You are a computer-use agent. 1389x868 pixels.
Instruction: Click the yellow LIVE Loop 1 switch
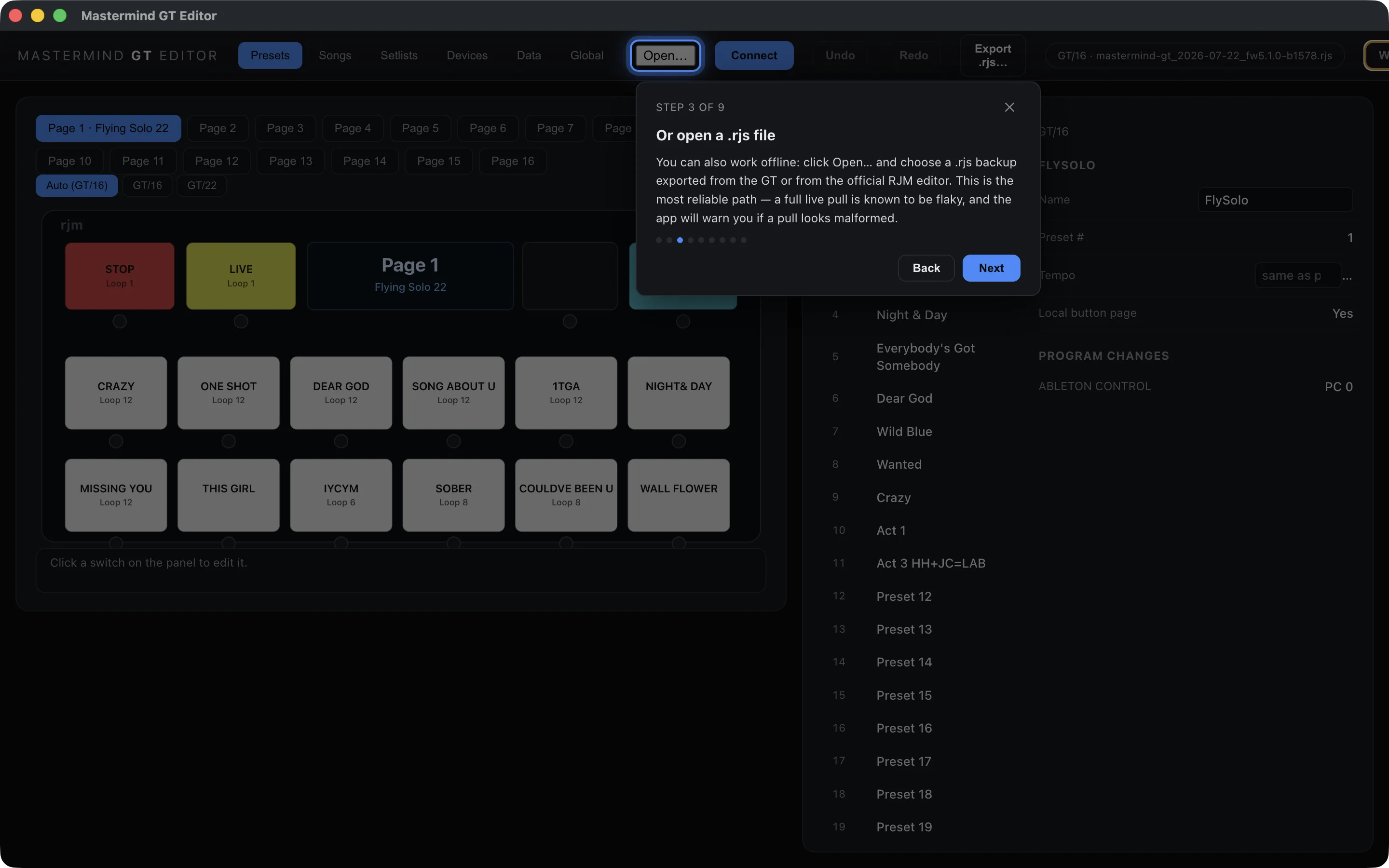click(241, 275)
